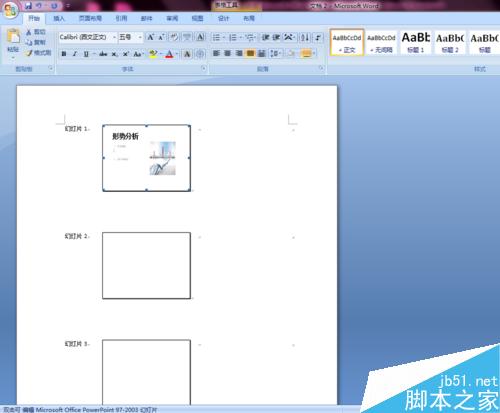Open line spacing menu
This screenshot has height=413, width=500.
pos(275,53)
